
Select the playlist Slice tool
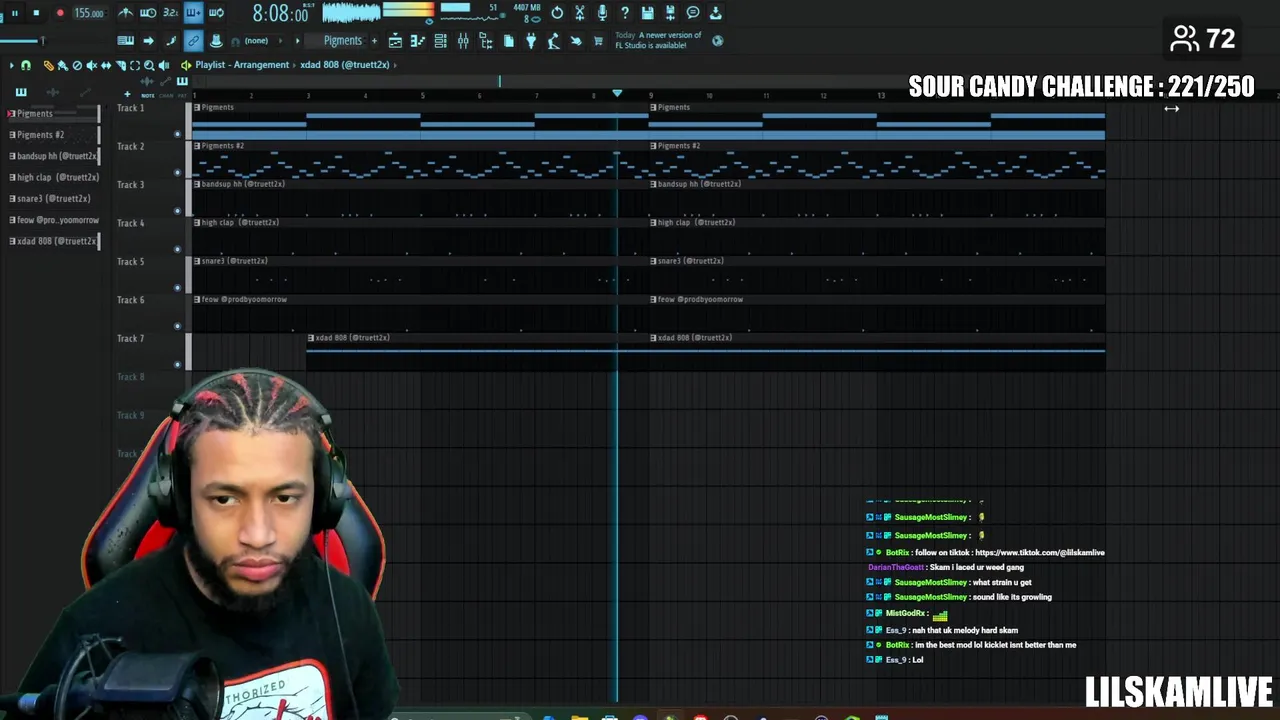pos(121,65)
